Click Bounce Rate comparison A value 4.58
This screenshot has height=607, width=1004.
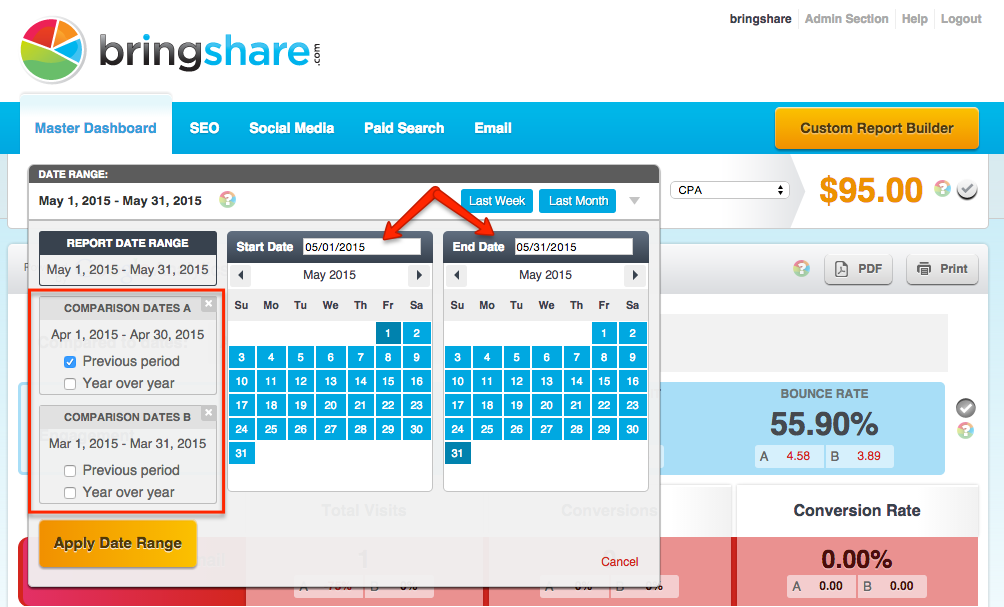[798, 456]
